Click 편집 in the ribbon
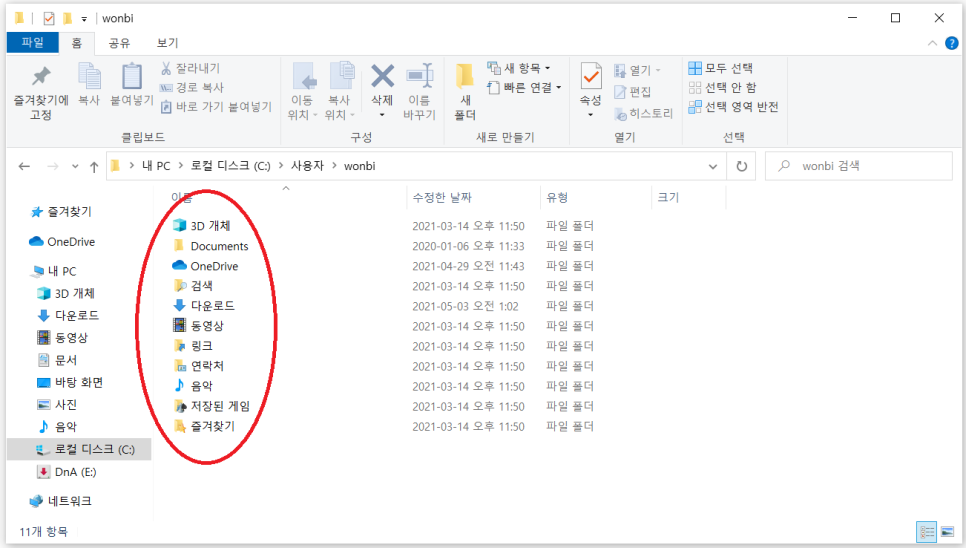 (x=633, y=92)
